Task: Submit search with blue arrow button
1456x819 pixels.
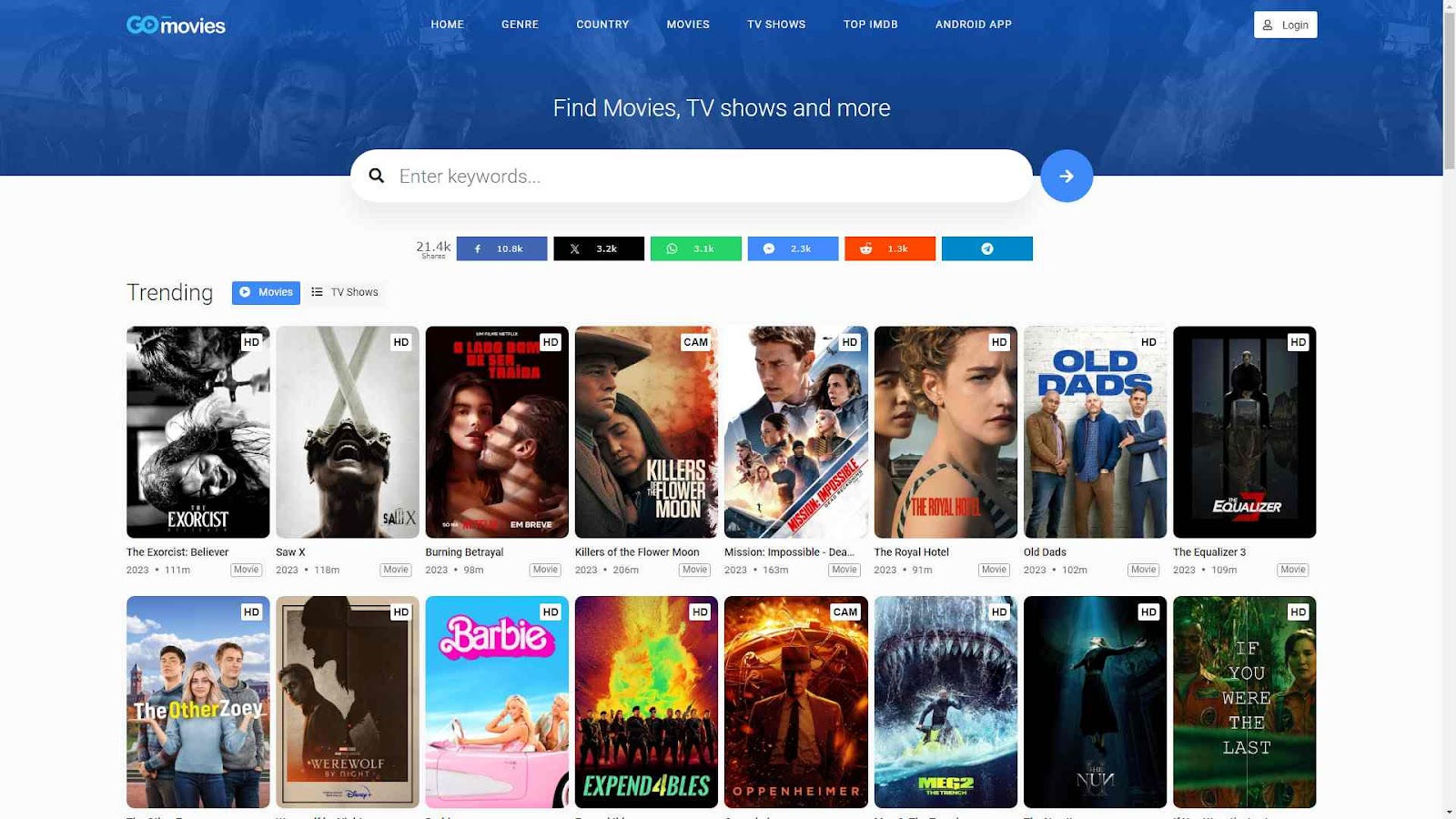Action: pyautogui.click(x=1067, y=176)
